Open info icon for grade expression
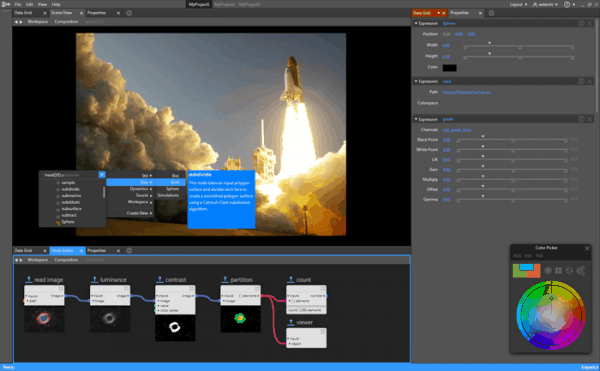 pos(581,119)
